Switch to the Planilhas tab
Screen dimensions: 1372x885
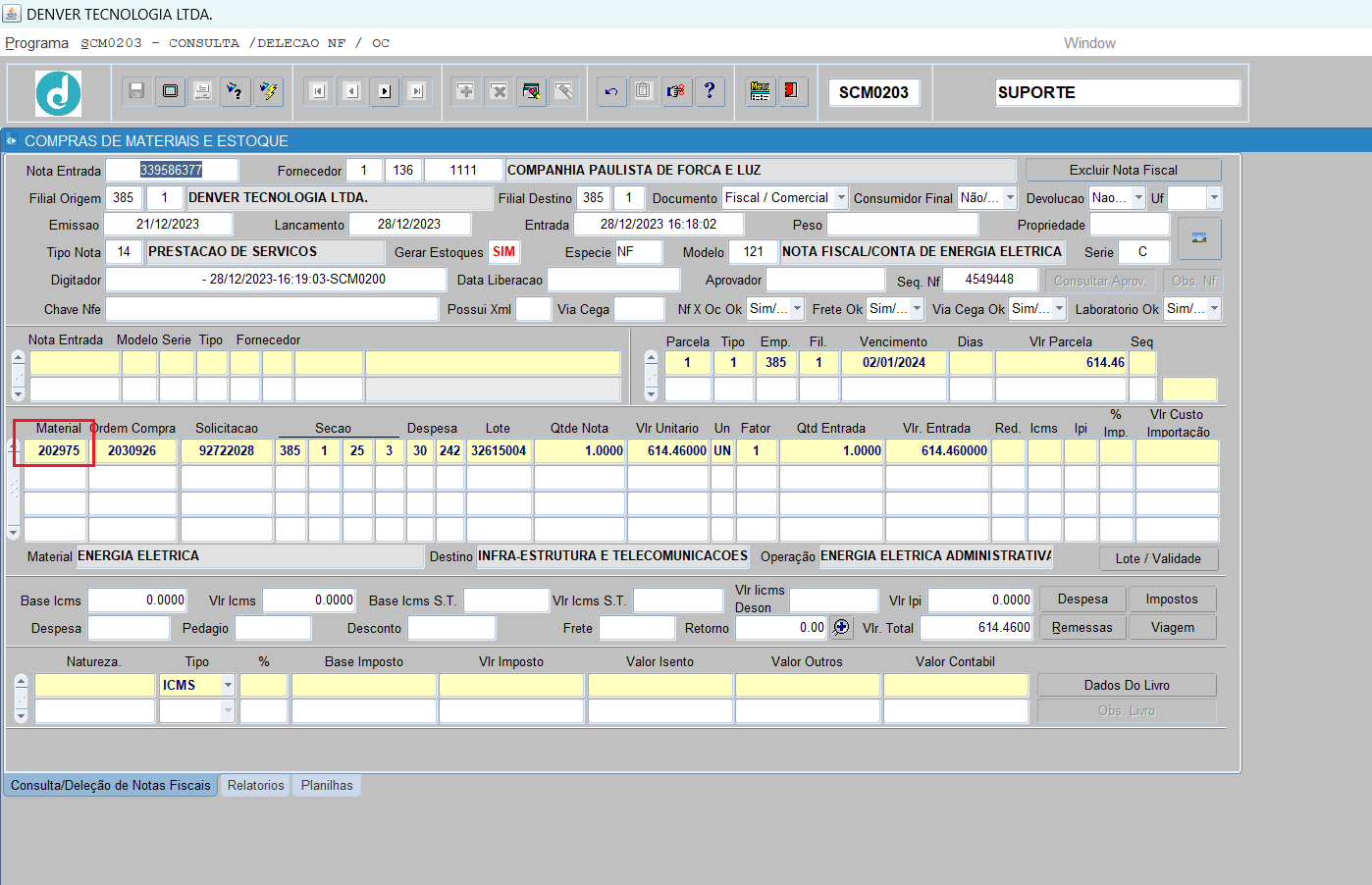coord(327,785)
